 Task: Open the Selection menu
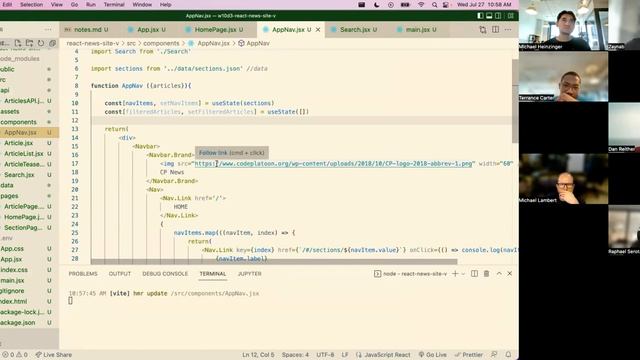tap(31, 4)
